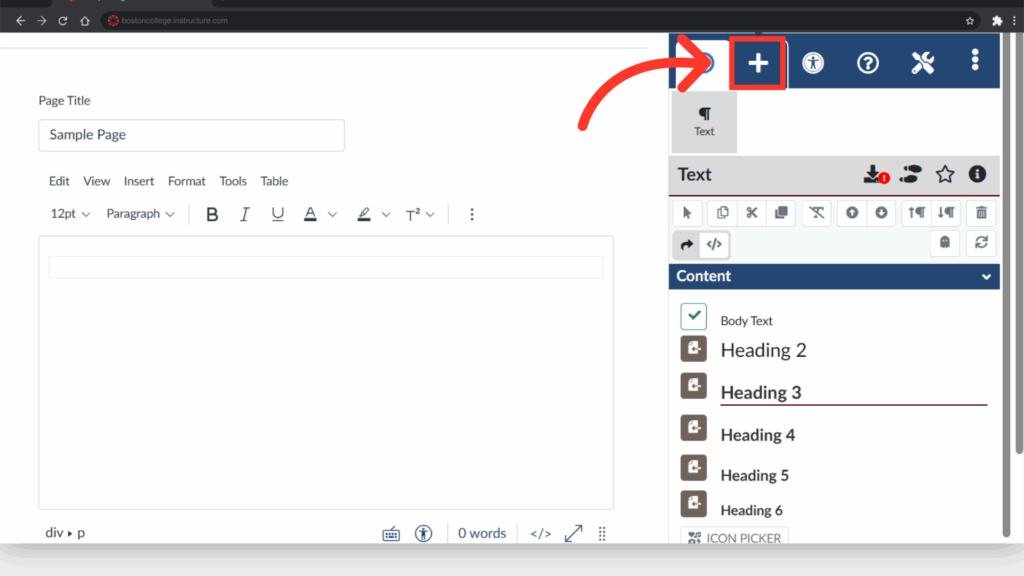
Task: Click the circled down arrow icon
Action: click(882, 213)
